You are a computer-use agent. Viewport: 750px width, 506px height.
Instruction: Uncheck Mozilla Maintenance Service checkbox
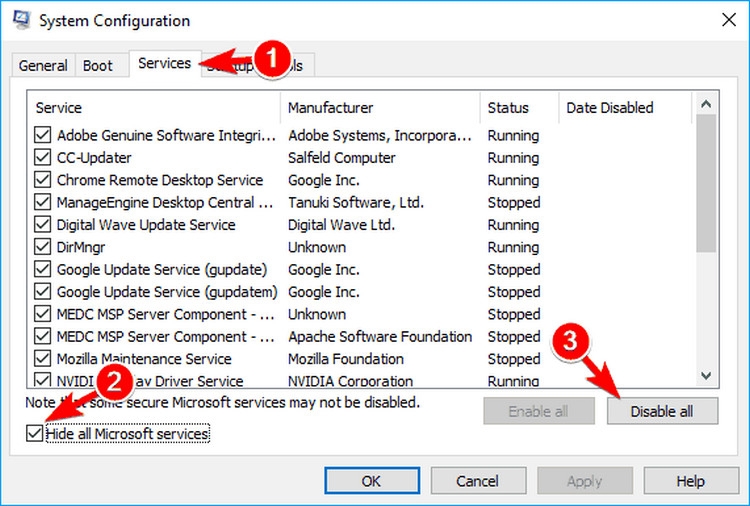tap(43, 359)
